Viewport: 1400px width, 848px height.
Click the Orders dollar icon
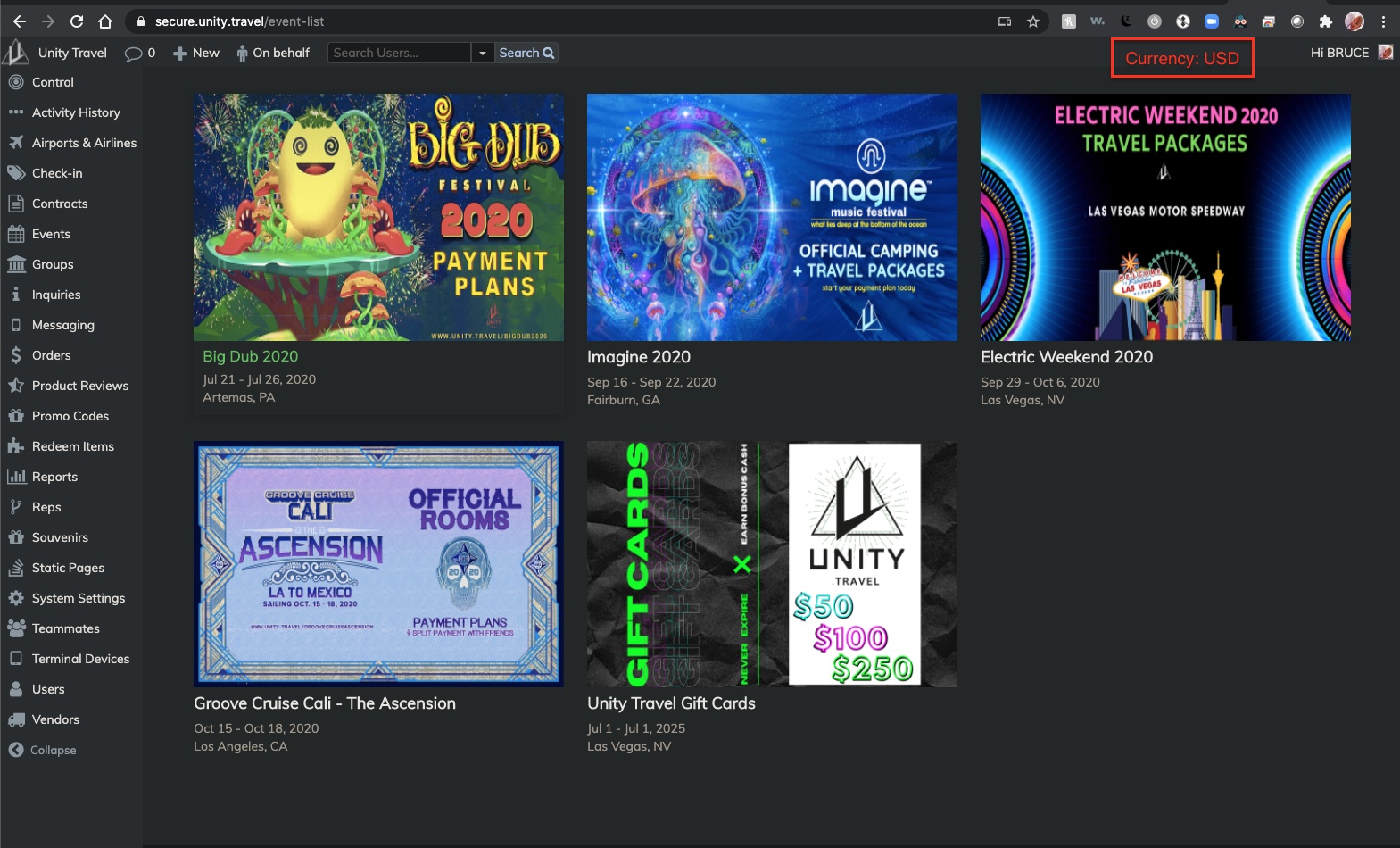(16, 355)
